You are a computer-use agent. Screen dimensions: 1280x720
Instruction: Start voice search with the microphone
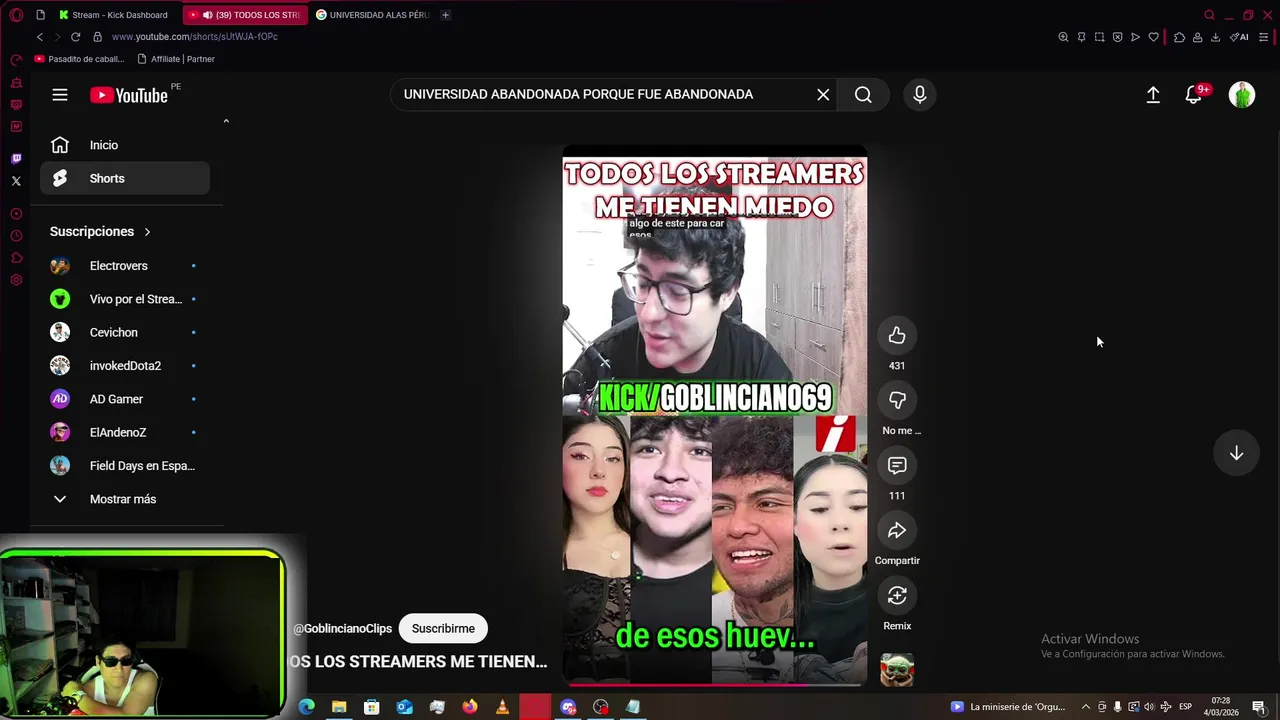tap(920, 95)
